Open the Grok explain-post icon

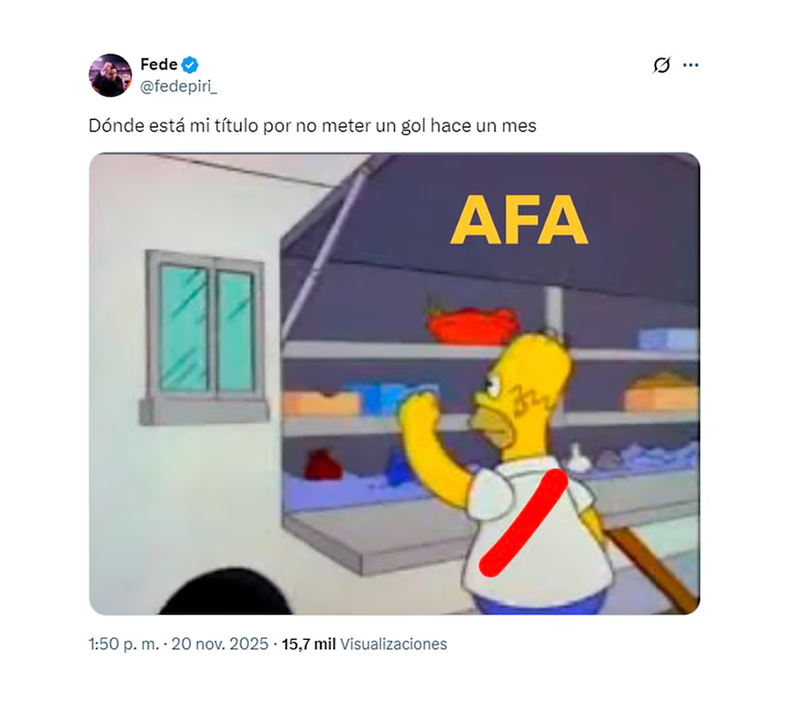tap(662, 65)
